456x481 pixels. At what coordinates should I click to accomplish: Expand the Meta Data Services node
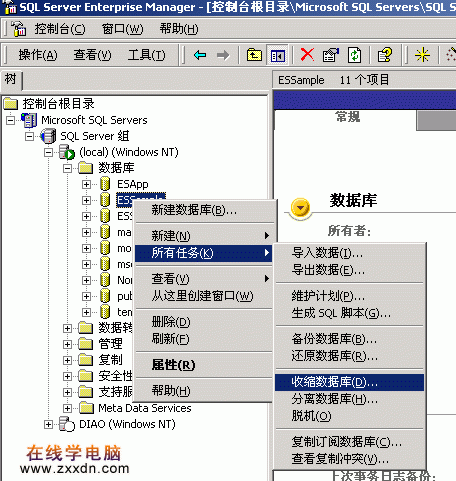coord(67,408)
